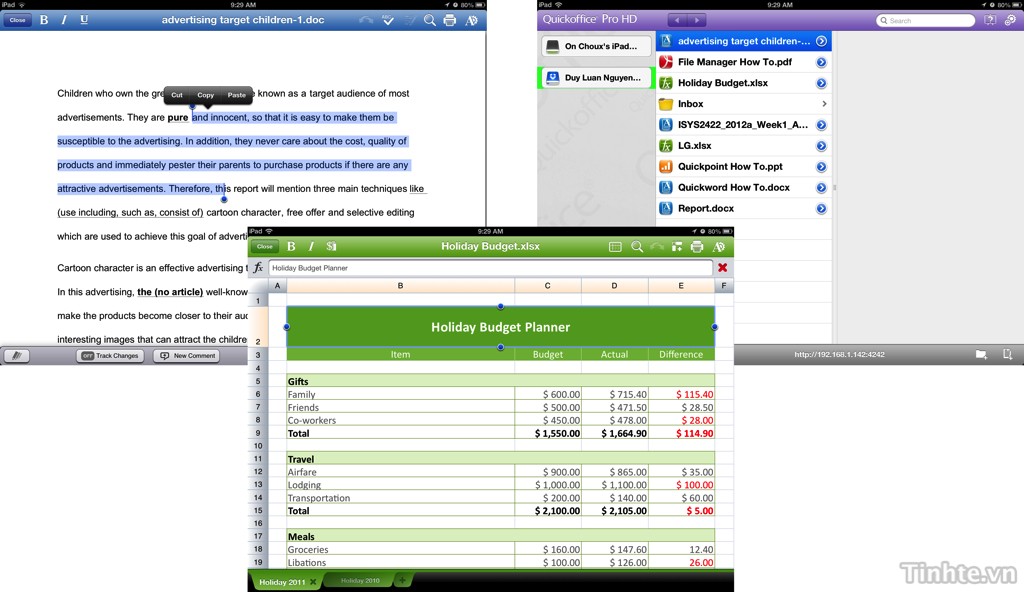Viewport: 1024px width, 592px height.
Task: Select the Duy Luan Nguyen storage location
Action: 597,77
